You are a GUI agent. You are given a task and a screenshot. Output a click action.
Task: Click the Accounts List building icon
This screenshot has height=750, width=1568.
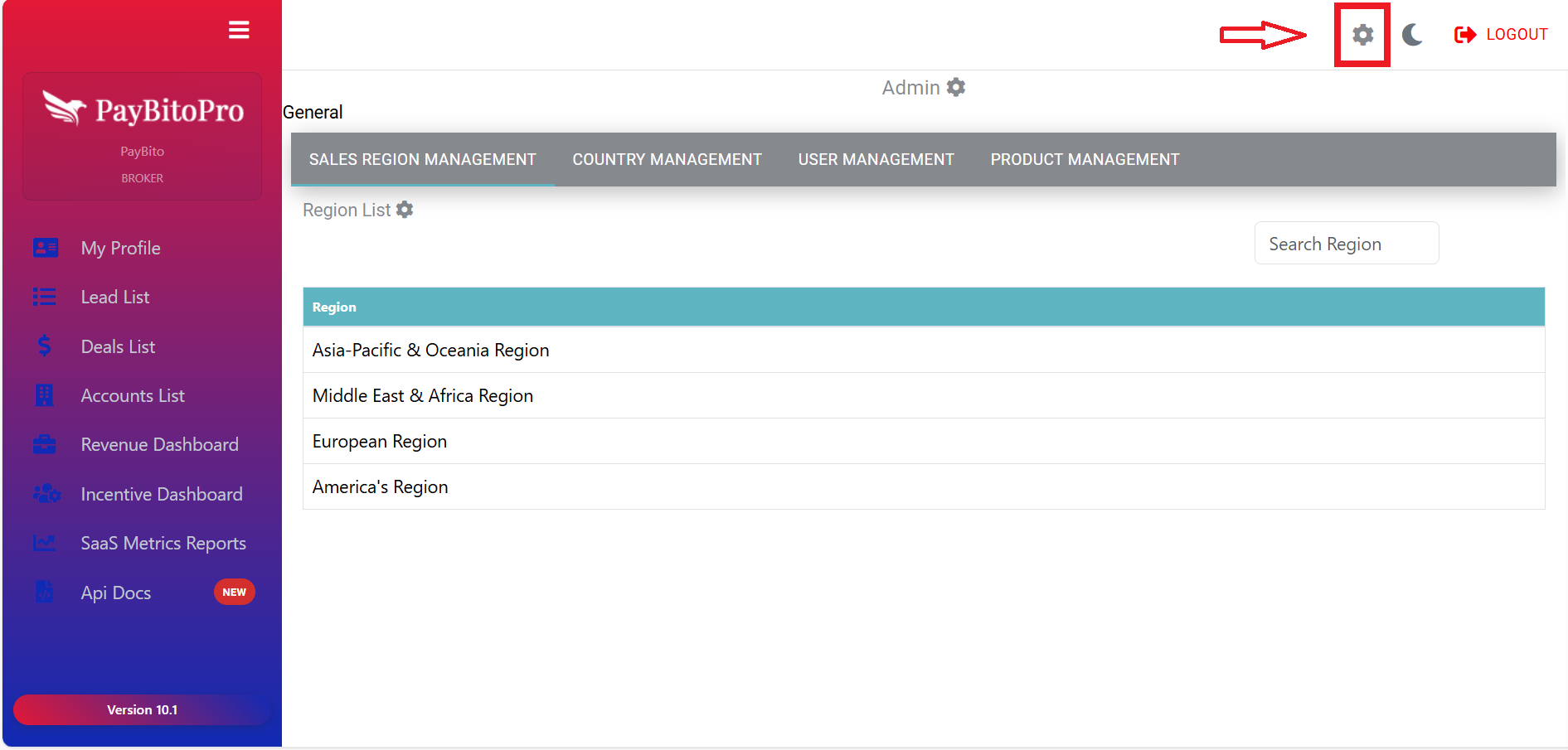coord(45,395)
